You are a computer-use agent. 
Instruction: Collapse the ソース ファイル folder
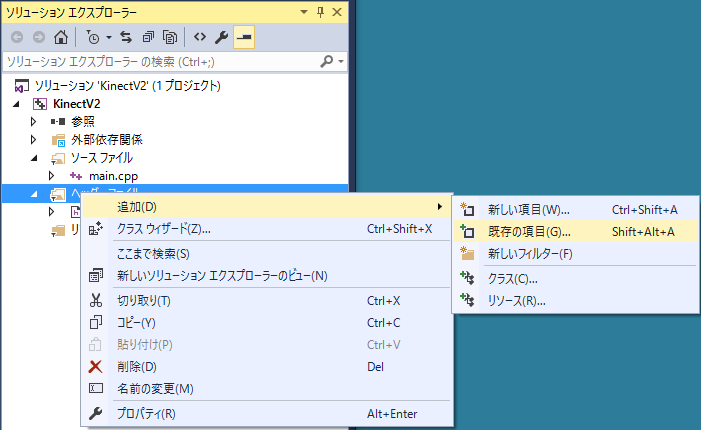tap(34, 158)
